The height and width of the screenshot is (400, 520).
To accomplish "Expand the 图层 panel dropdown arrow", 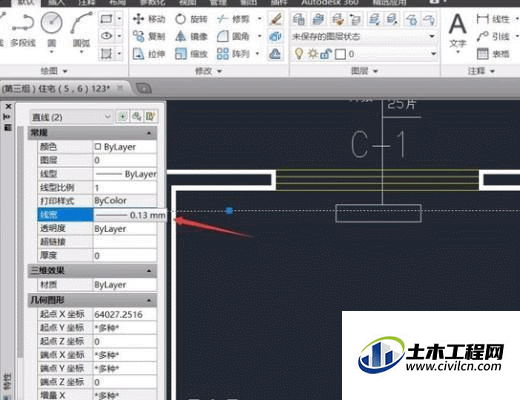I will [376, 71].
